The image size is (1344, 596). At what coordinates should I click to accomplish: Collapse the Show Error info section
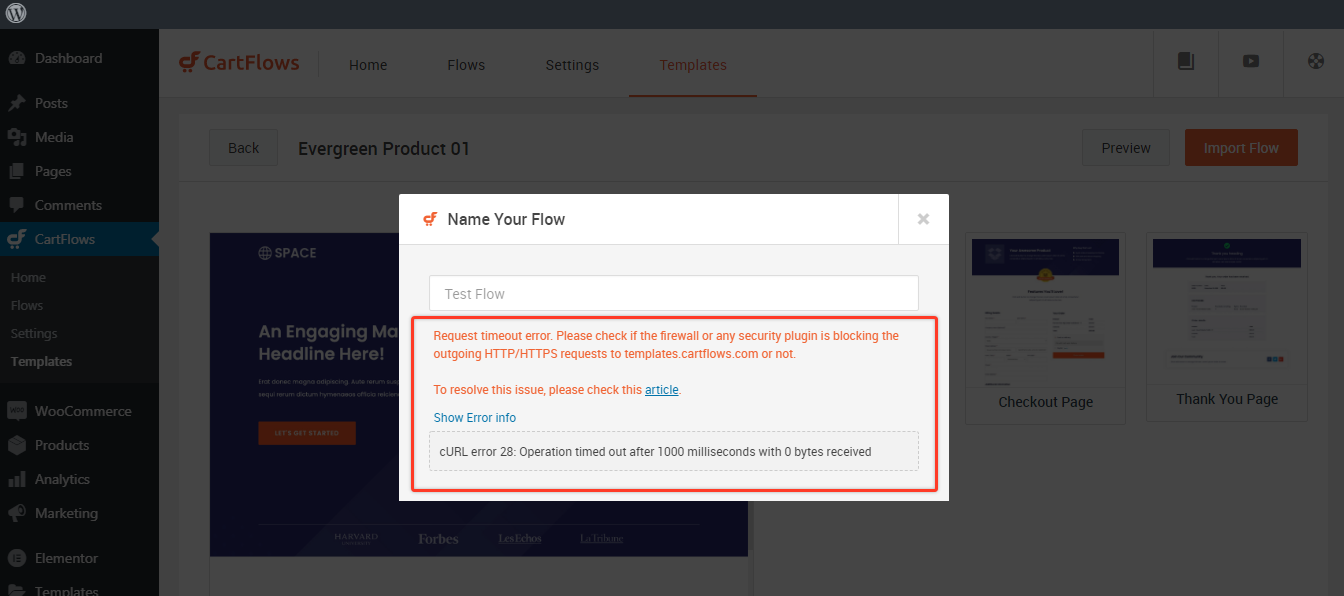474,418
